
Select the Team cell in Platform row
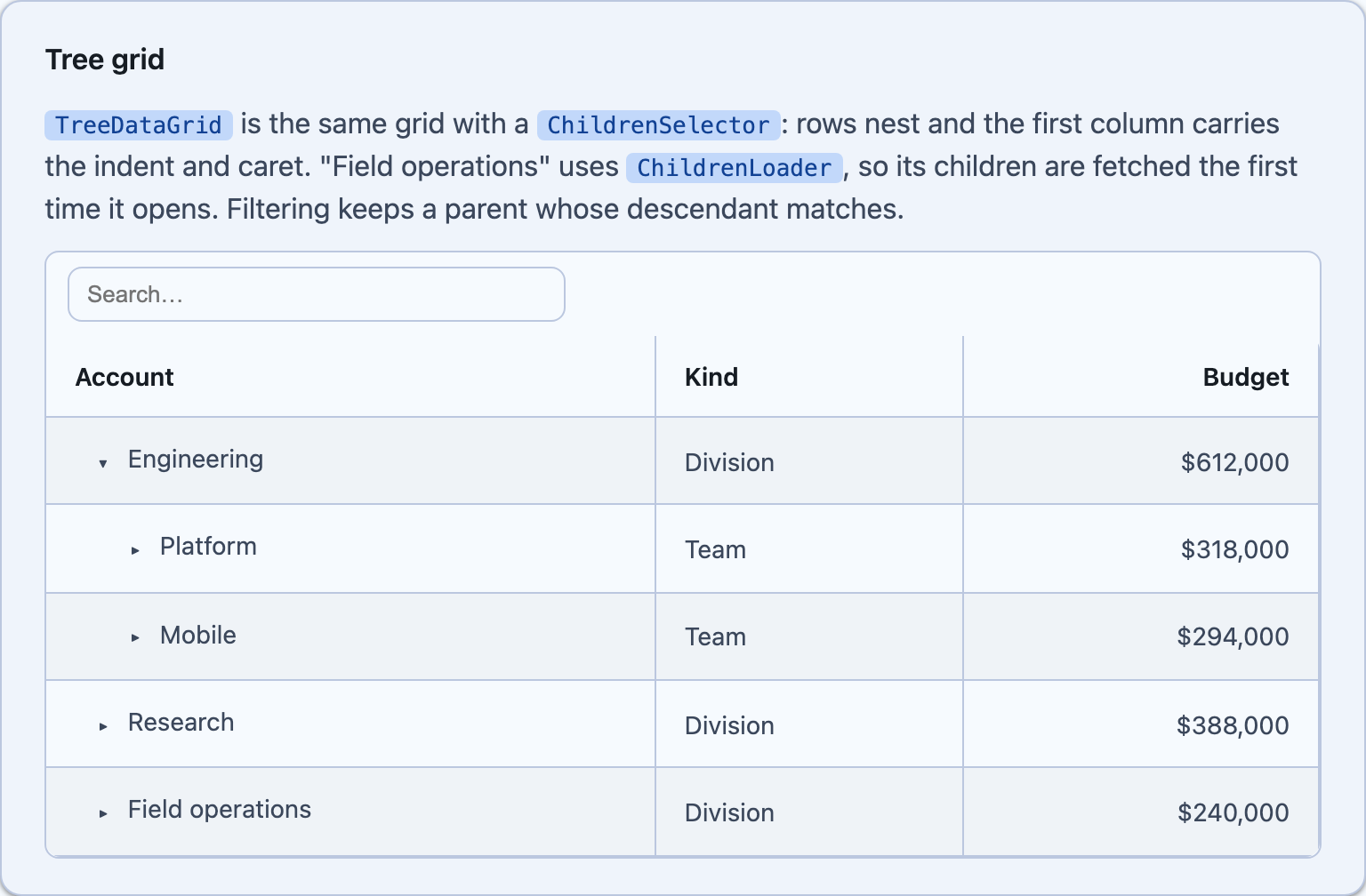(809, 549)
